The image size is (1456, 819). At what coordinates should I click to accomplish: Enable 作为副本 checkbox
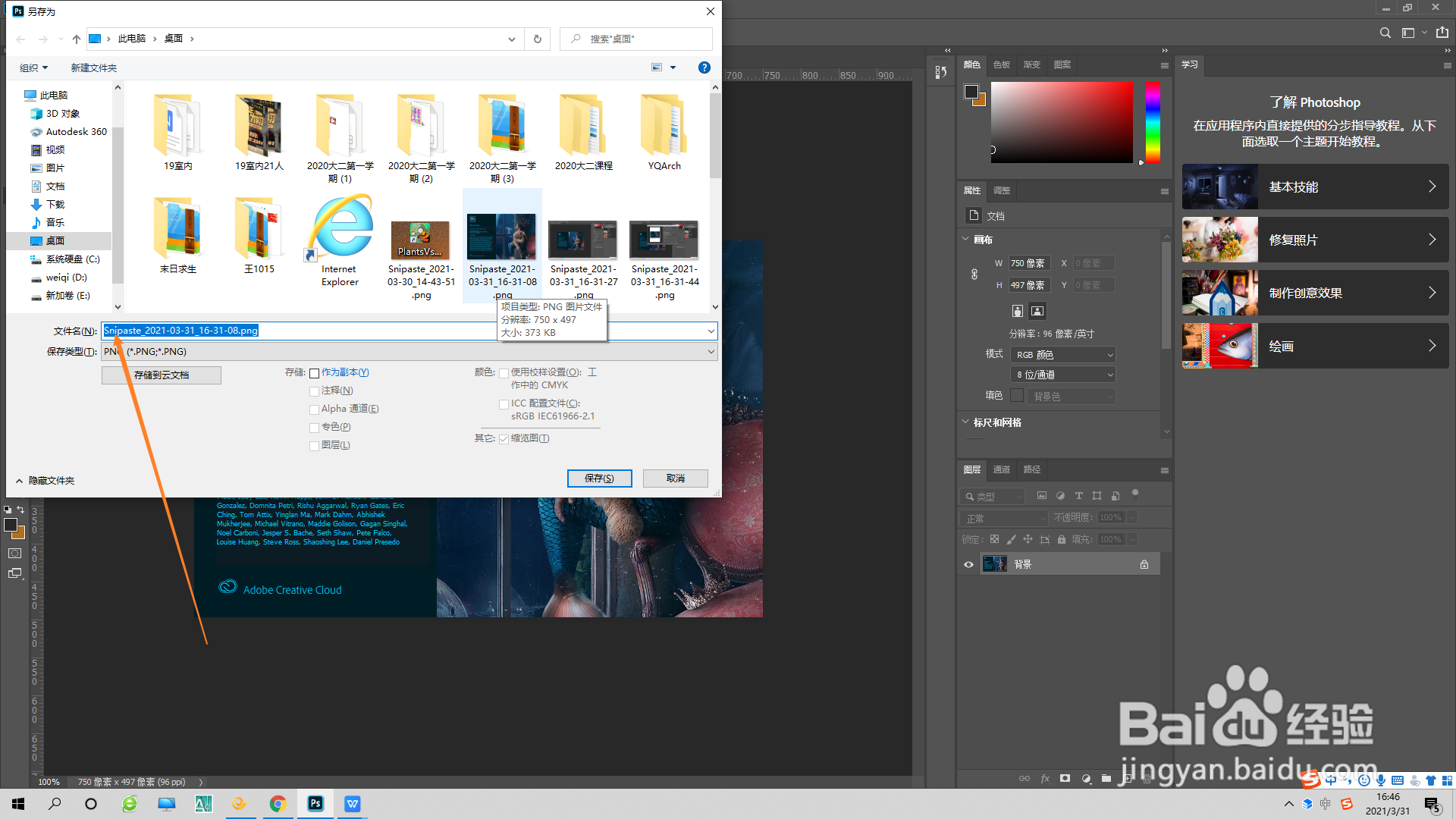[314, 373]
